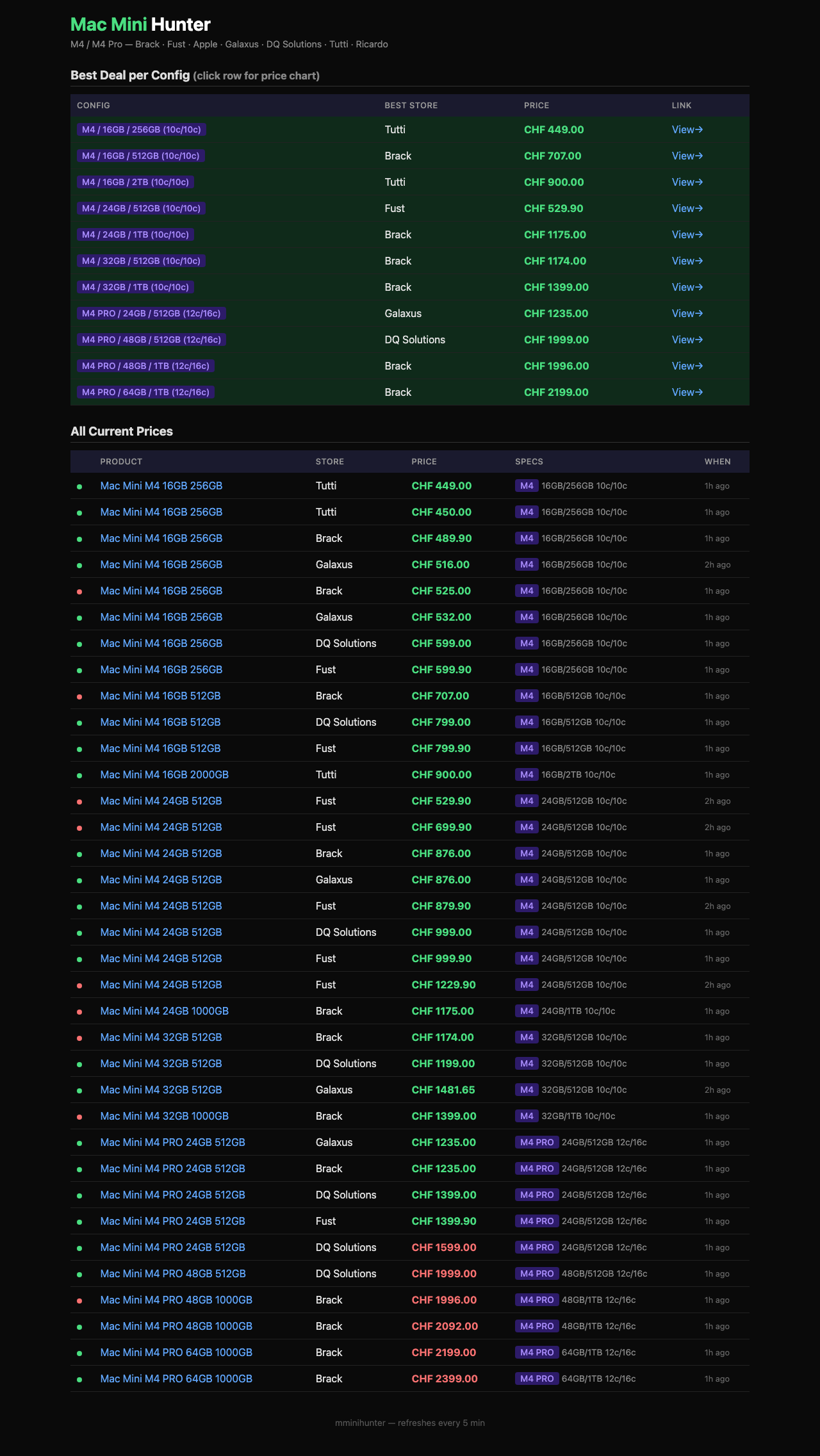The image size is (820, 1456).
Task: Open Mac Mini M4 16GB 256GB priced CHF 532.00
Action: [x=161, y=617]
